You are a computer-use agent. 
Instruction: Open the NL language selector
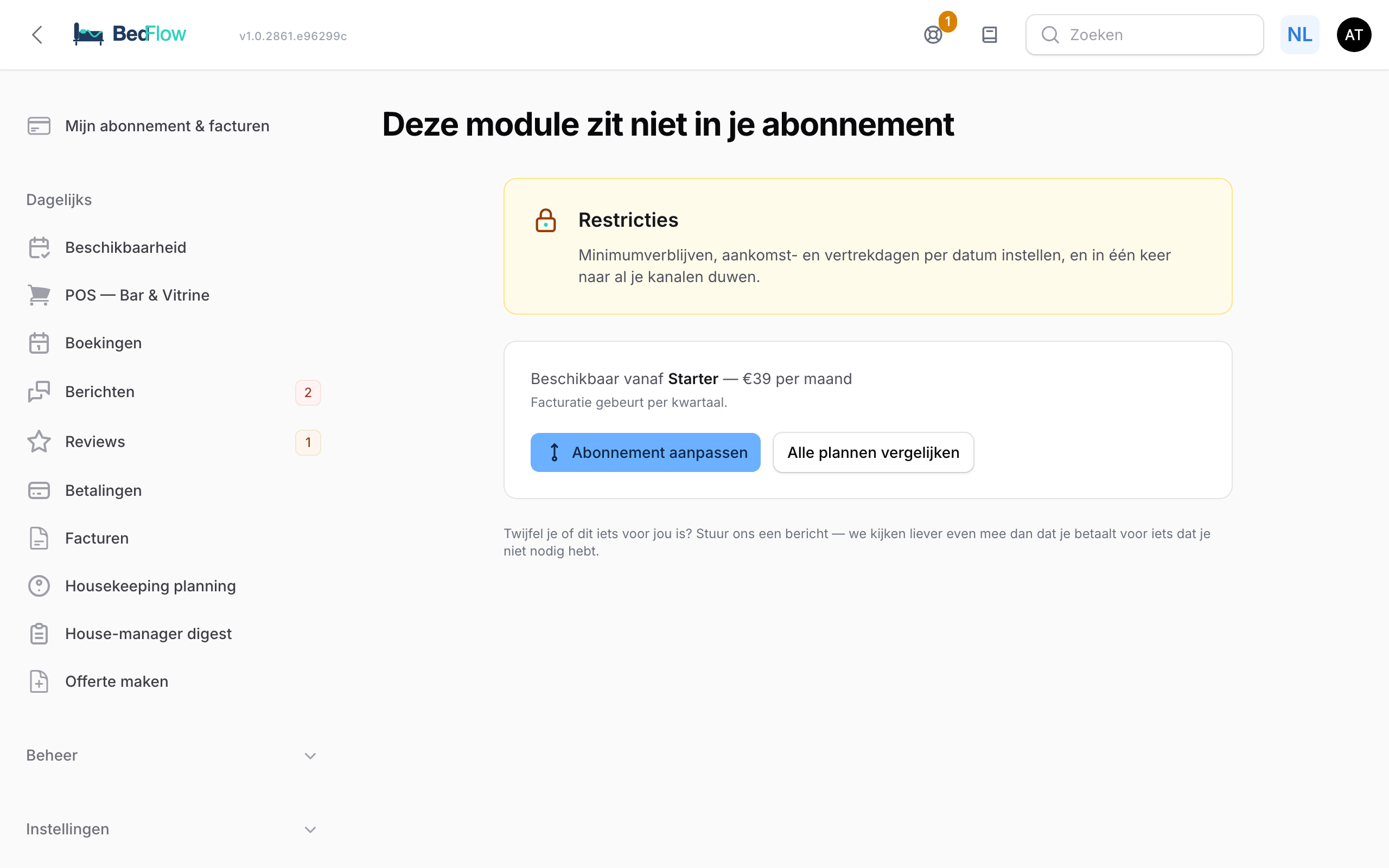point(1299,35)
